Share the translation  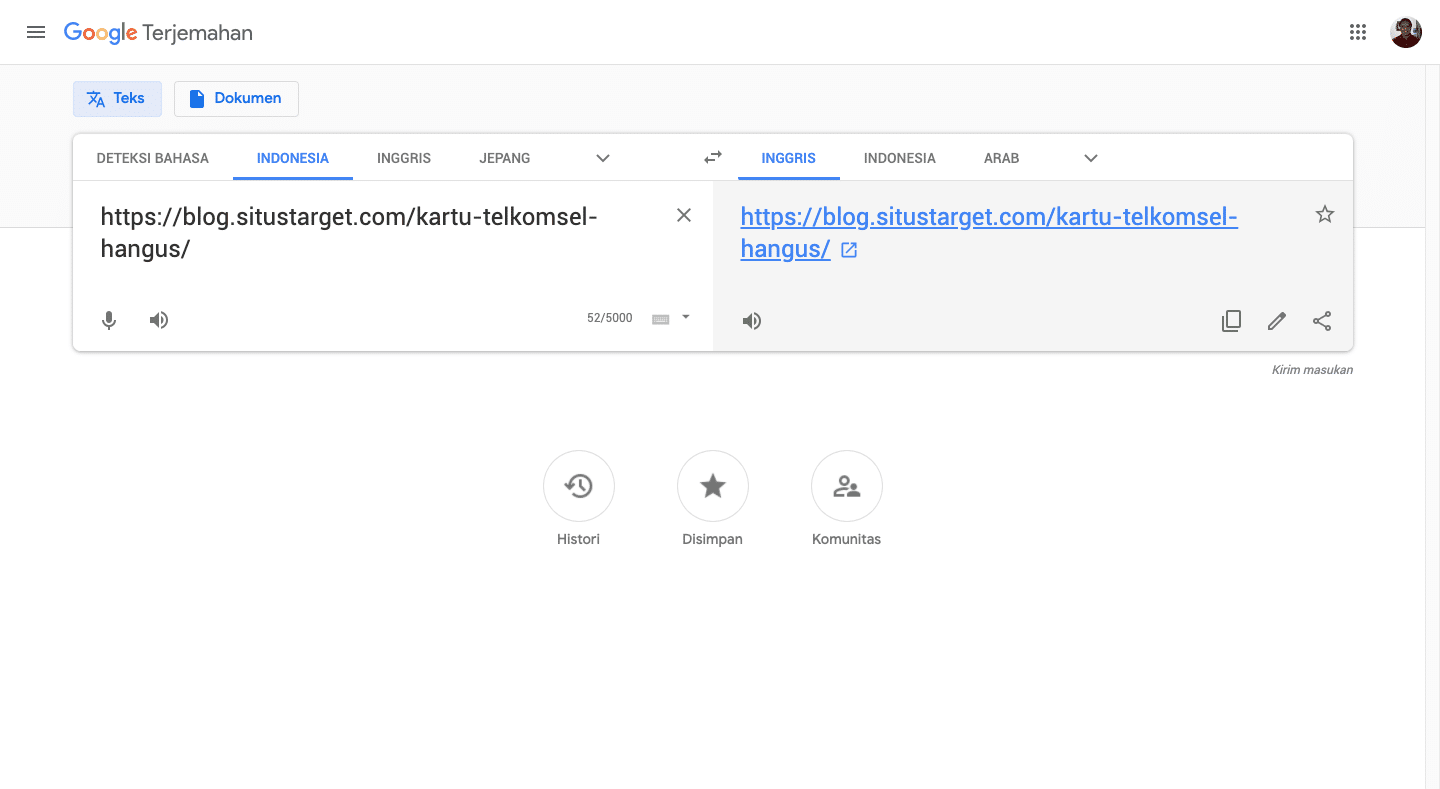point(1322,321)
